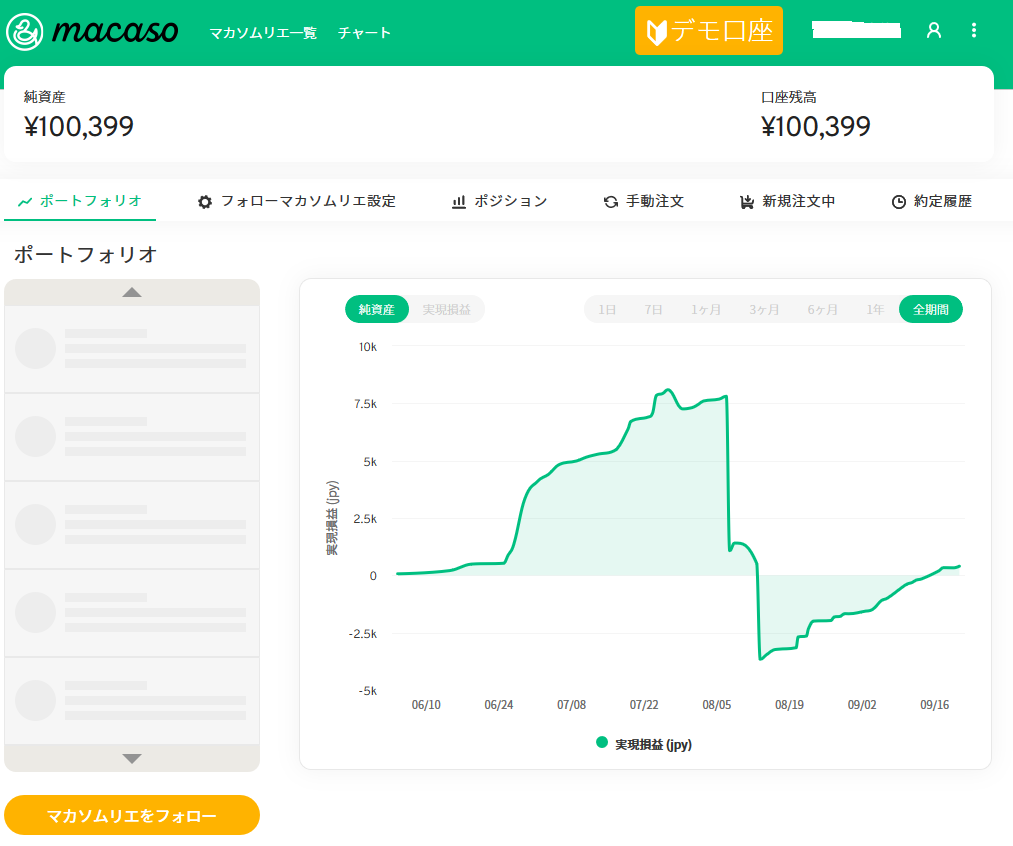
Task: Select the first placeholder portfolio card
Action: [x=132, y=349]
